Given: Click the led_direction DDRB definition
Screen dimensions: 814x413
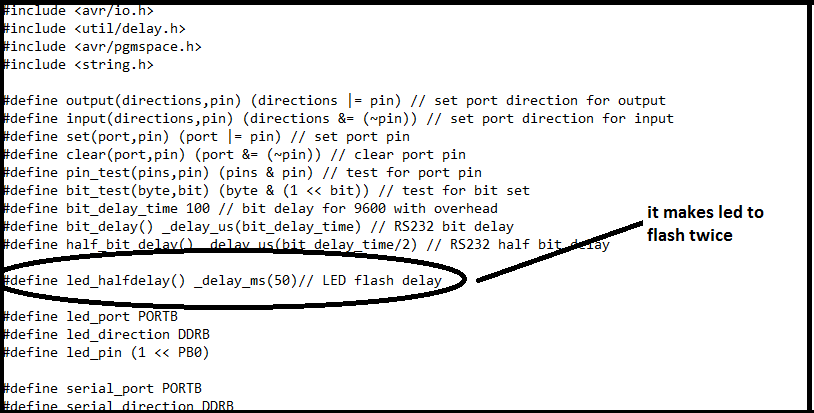Looking at the screenshot, I should pyautogui.click(x=107, y=335).
